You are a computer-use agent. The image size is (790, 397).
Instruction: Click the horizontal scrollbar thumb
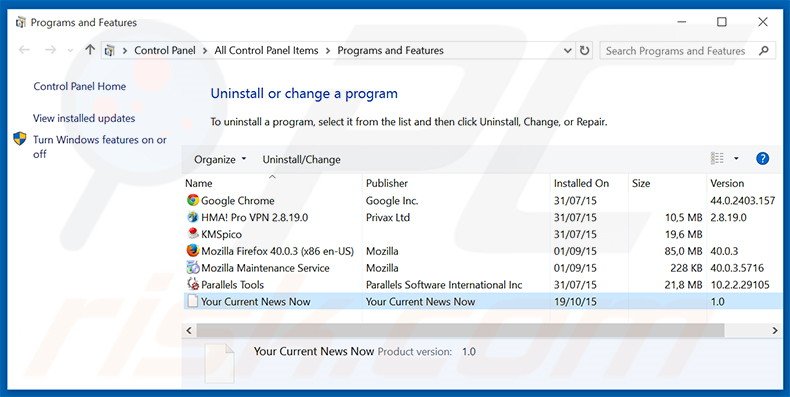pyautogui.click(x=460, y=330)
